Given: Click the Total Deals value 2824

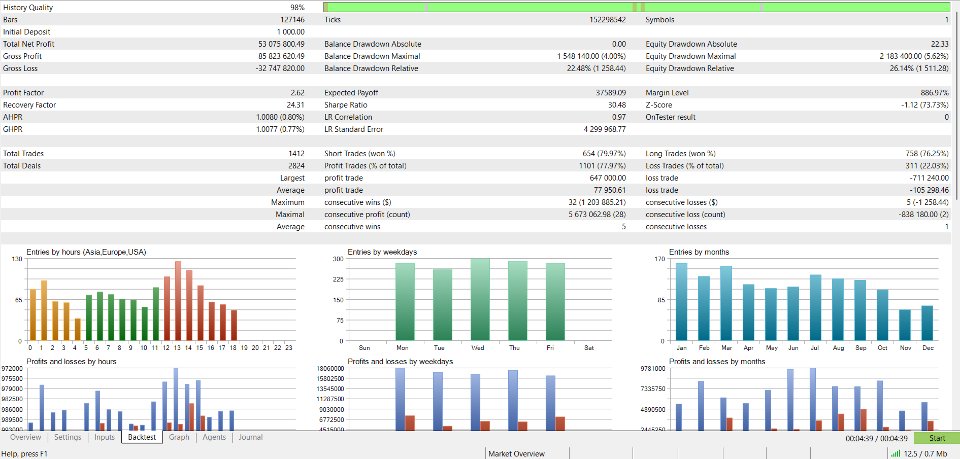Looking at the screenshot, I should pyautogui.click(x=297, y=166).
